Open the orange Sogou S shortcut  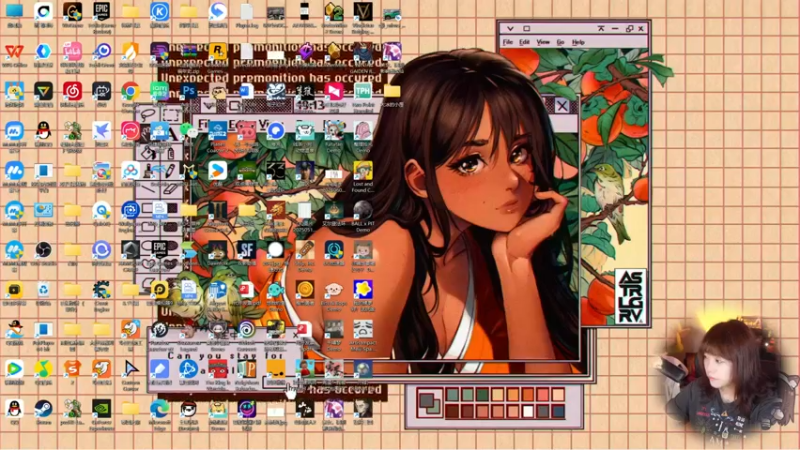72,369
